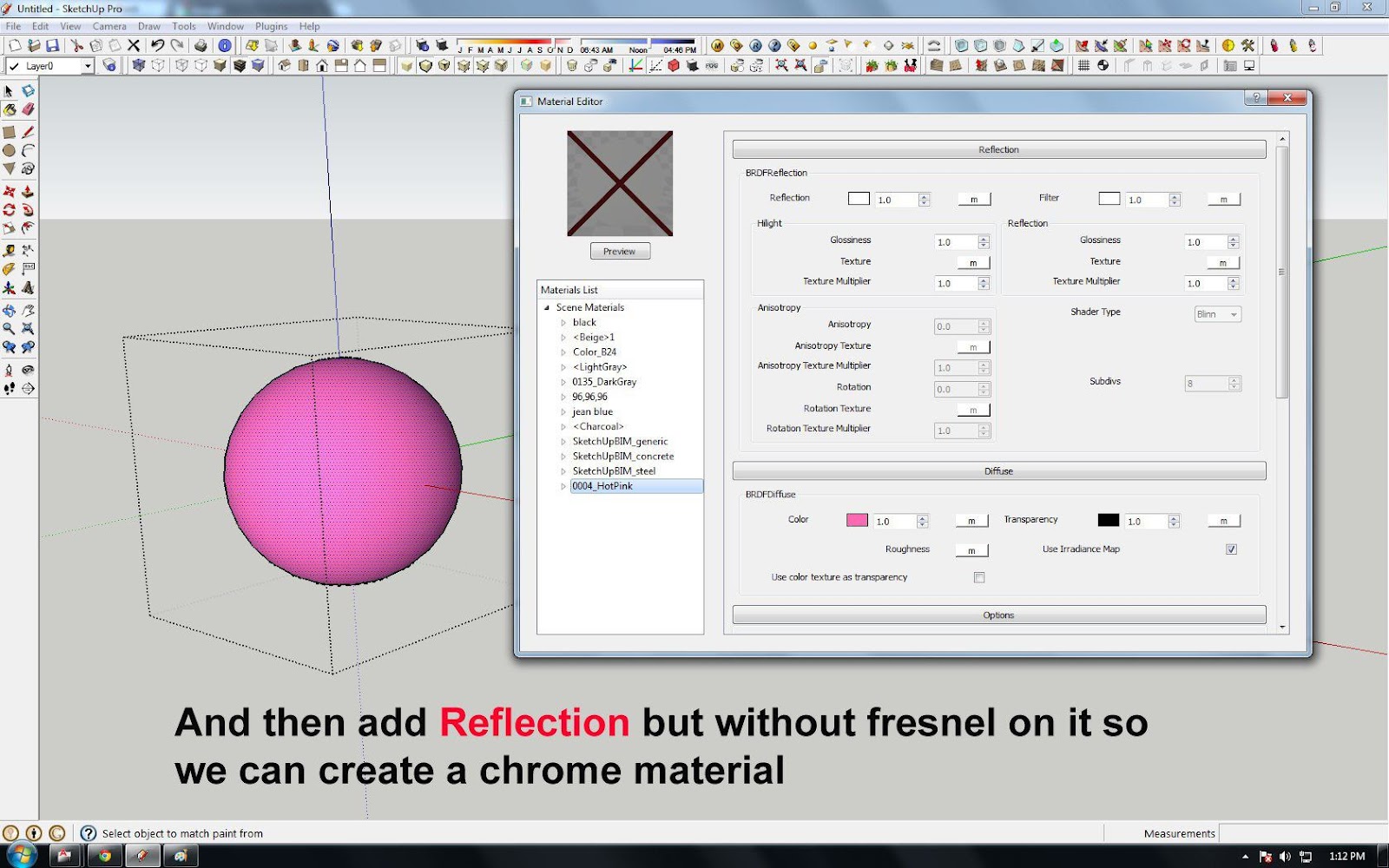The width and height of the screenshot is (1389, 868).
Task: Click the pink Diffuse Color swatch
Action: click(x=857, y=520)
